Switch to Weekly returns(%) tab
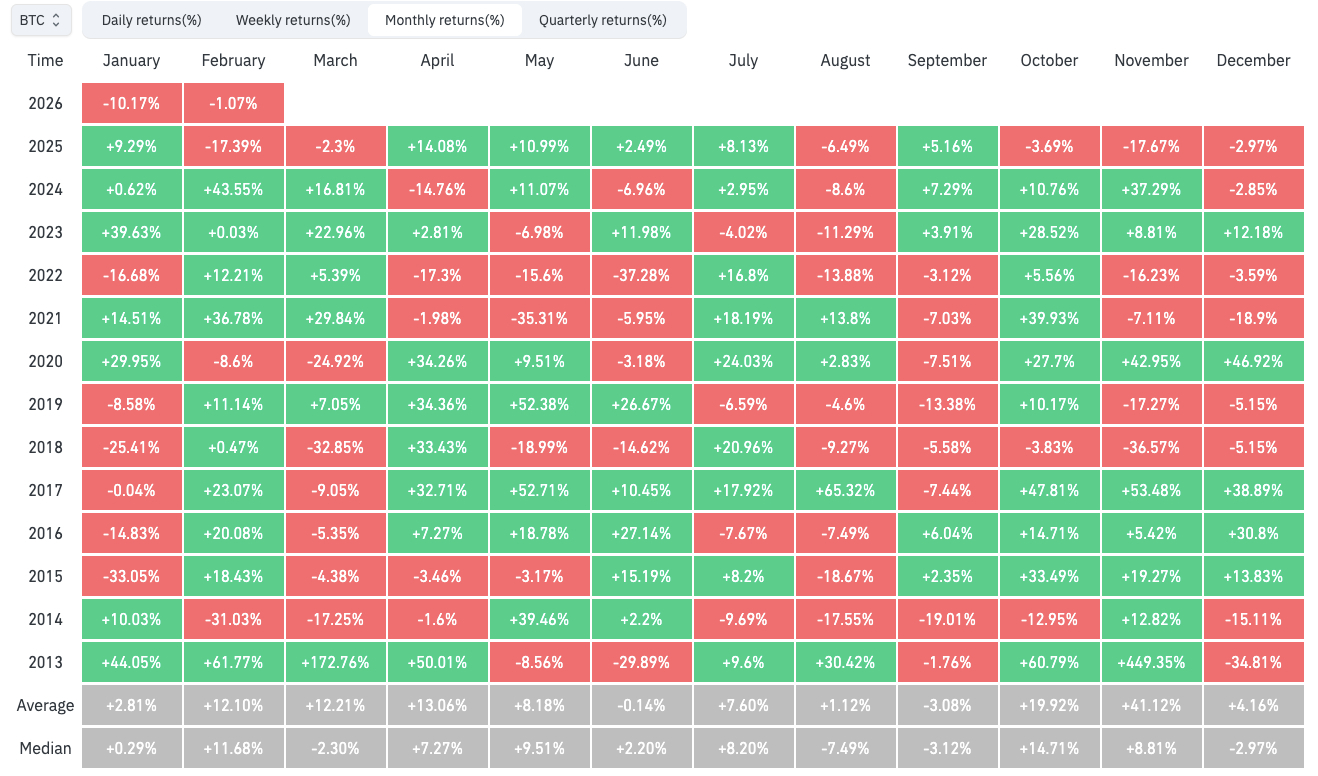Image resolution: width=1318 pixels, height=776 pixels. [293, 20]
